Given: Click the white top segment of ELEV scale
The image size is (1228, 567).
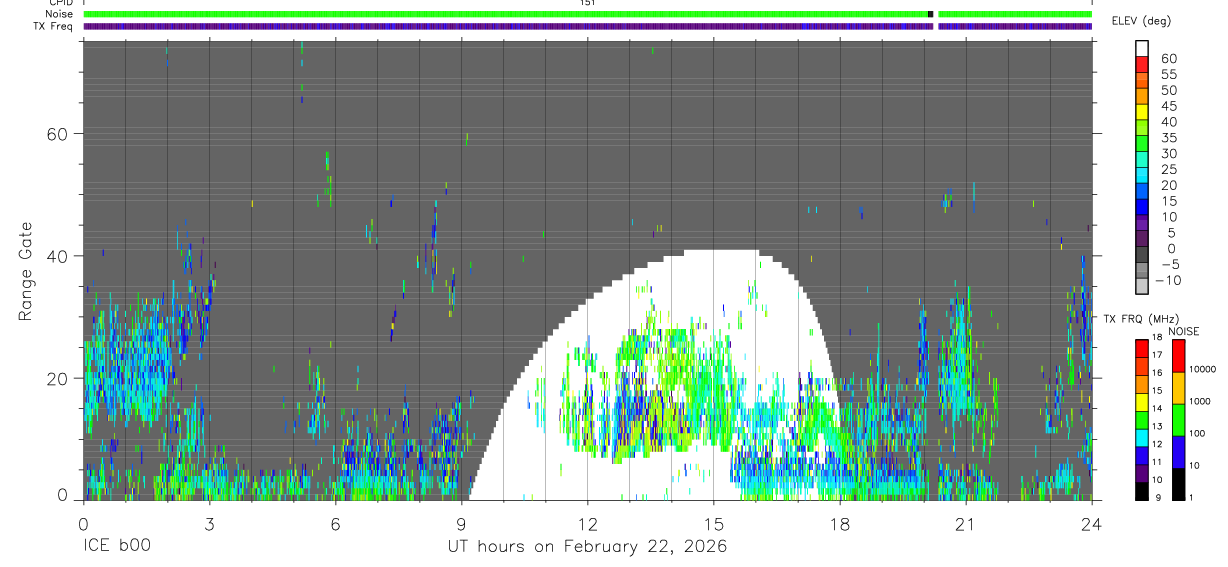Looking at the screenshot, I should point(1142,50).
